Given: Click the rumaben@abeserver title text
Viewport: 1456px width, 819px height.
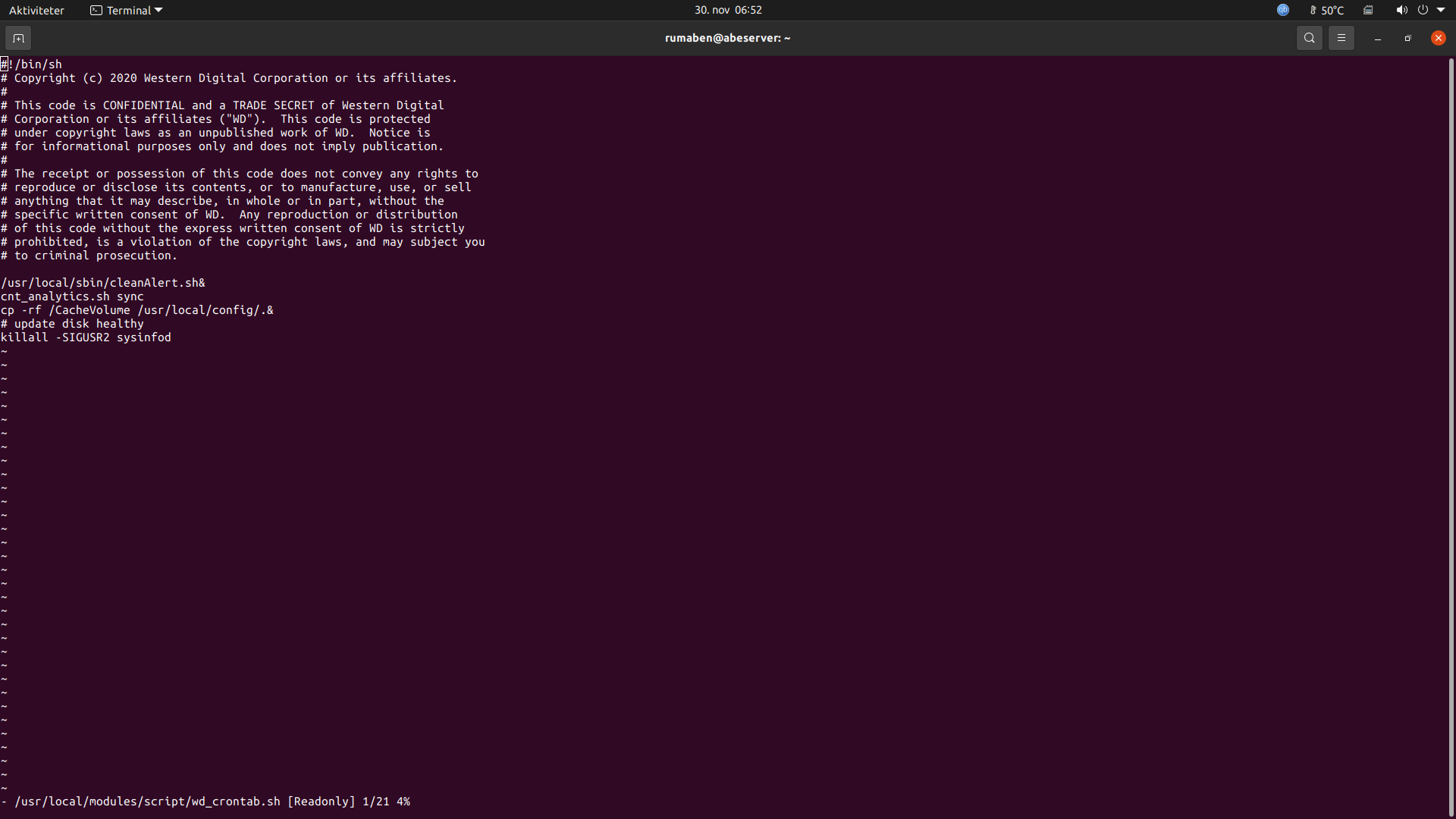Looking at the screenshot, I should tap(727, 38).
